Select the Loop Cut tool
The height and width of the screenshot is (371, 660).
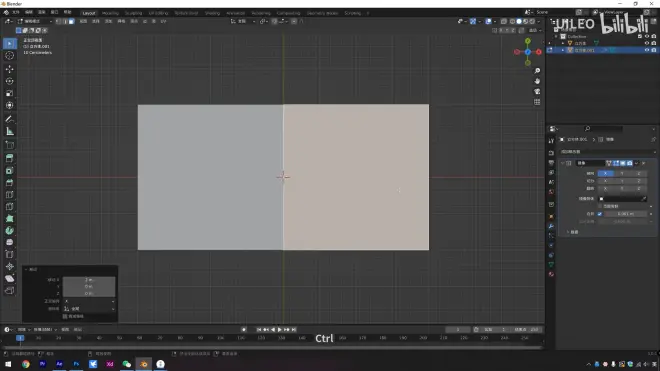pyautogui.click(x=10, y=195)
